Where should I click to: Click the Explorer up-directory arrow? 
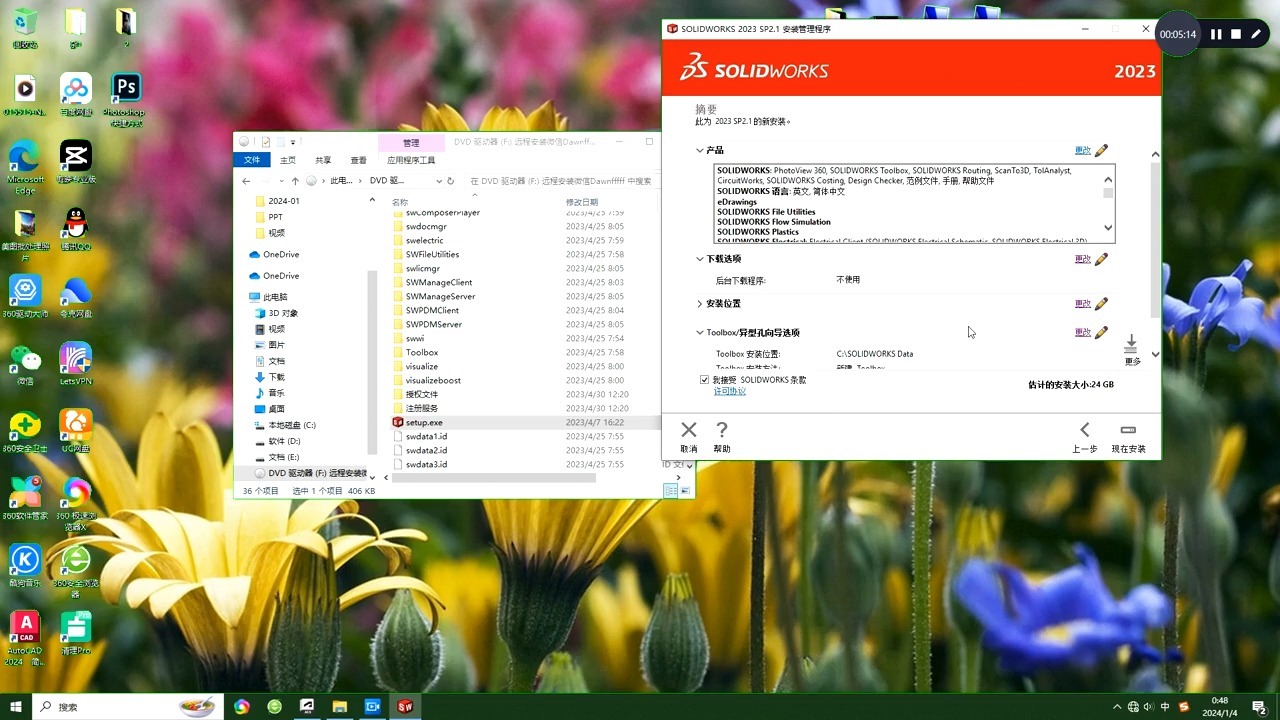pos(295,181)
